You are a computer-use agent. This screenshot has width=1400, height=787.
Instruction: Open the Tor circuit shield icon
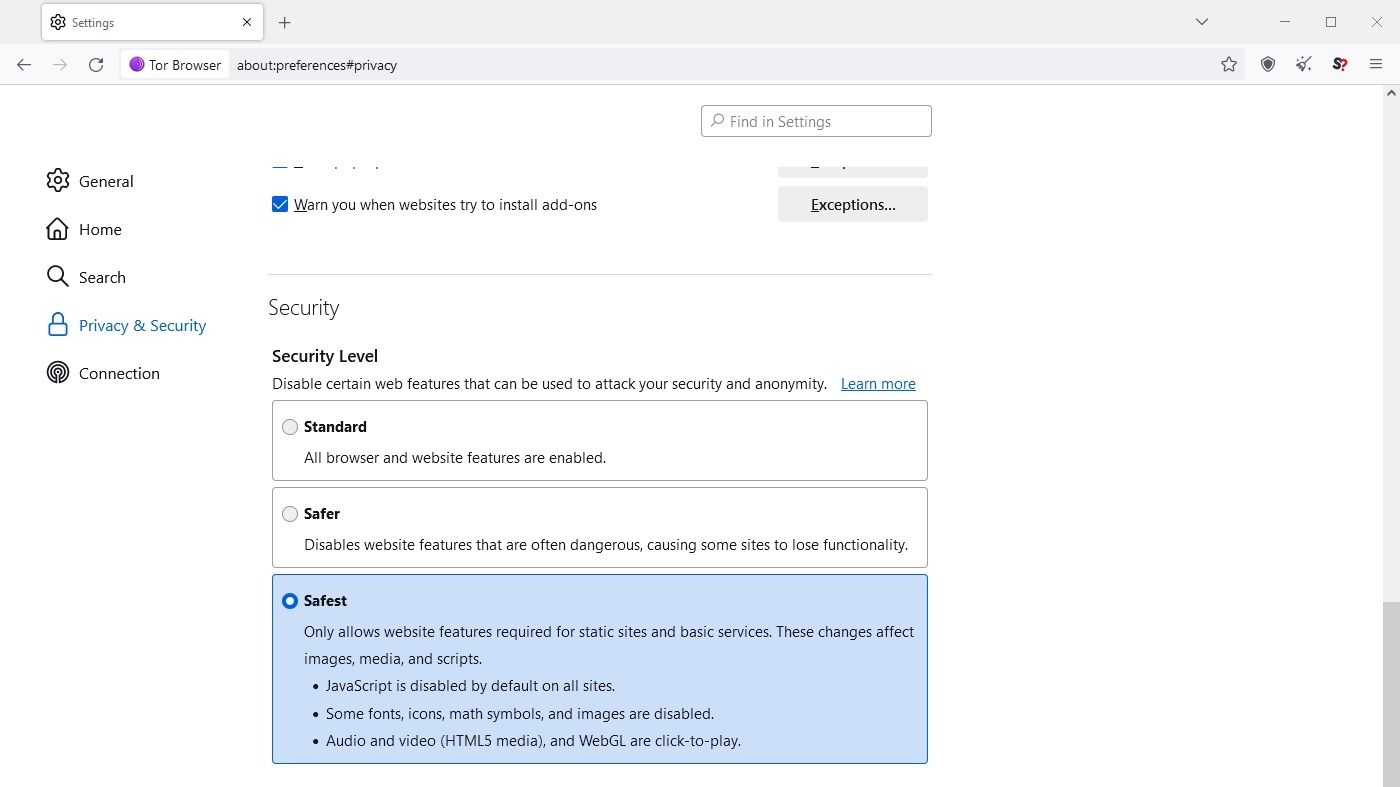click(1267, 64)
